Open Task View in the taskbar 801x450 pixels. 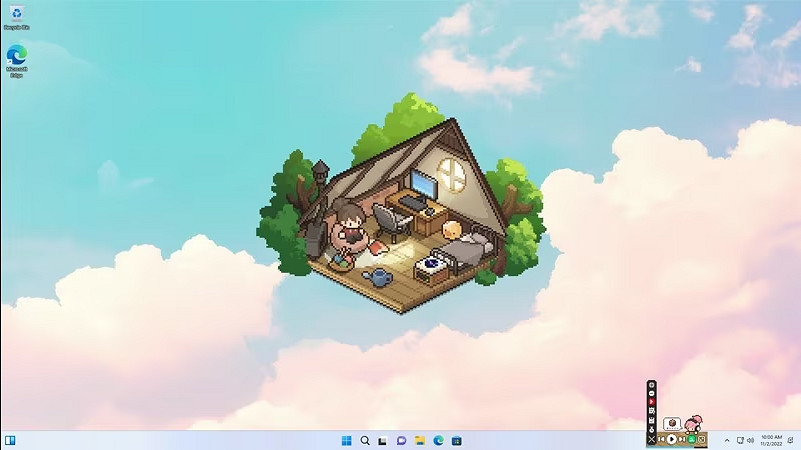pyautogui.click(x=383, y=440)
